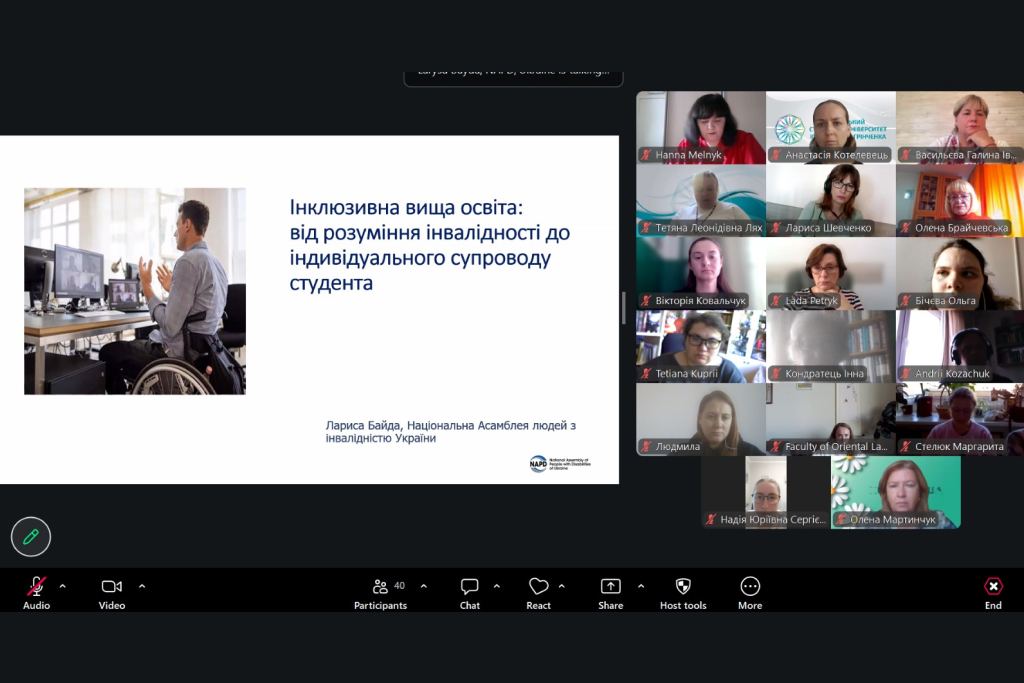1024x683 pixels.
Task: Open the Participants panel
Action: pos(381,593)
